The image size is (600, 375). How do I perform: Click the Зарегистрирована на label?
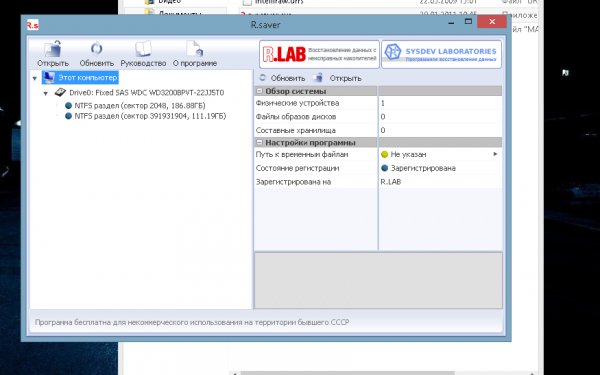click(x=293, y=182)
